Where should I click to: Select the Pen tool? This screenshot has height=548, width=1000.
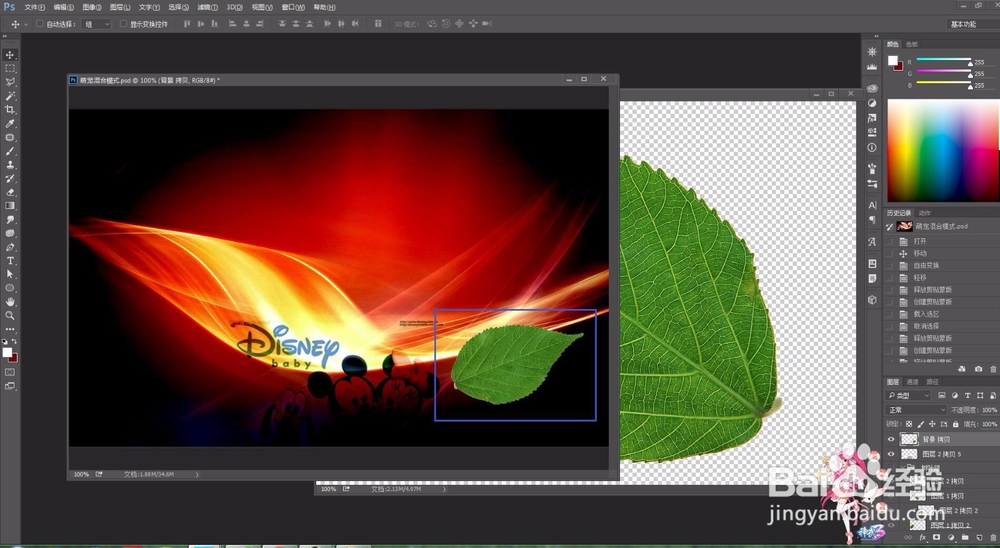coord(10,247)
